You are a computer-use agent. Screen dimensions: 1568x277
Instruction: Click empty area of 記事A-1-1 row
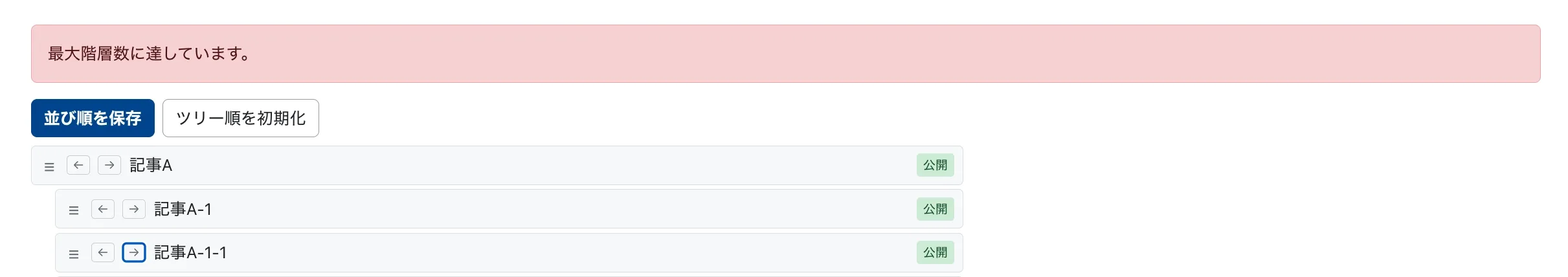coord(518,252)
